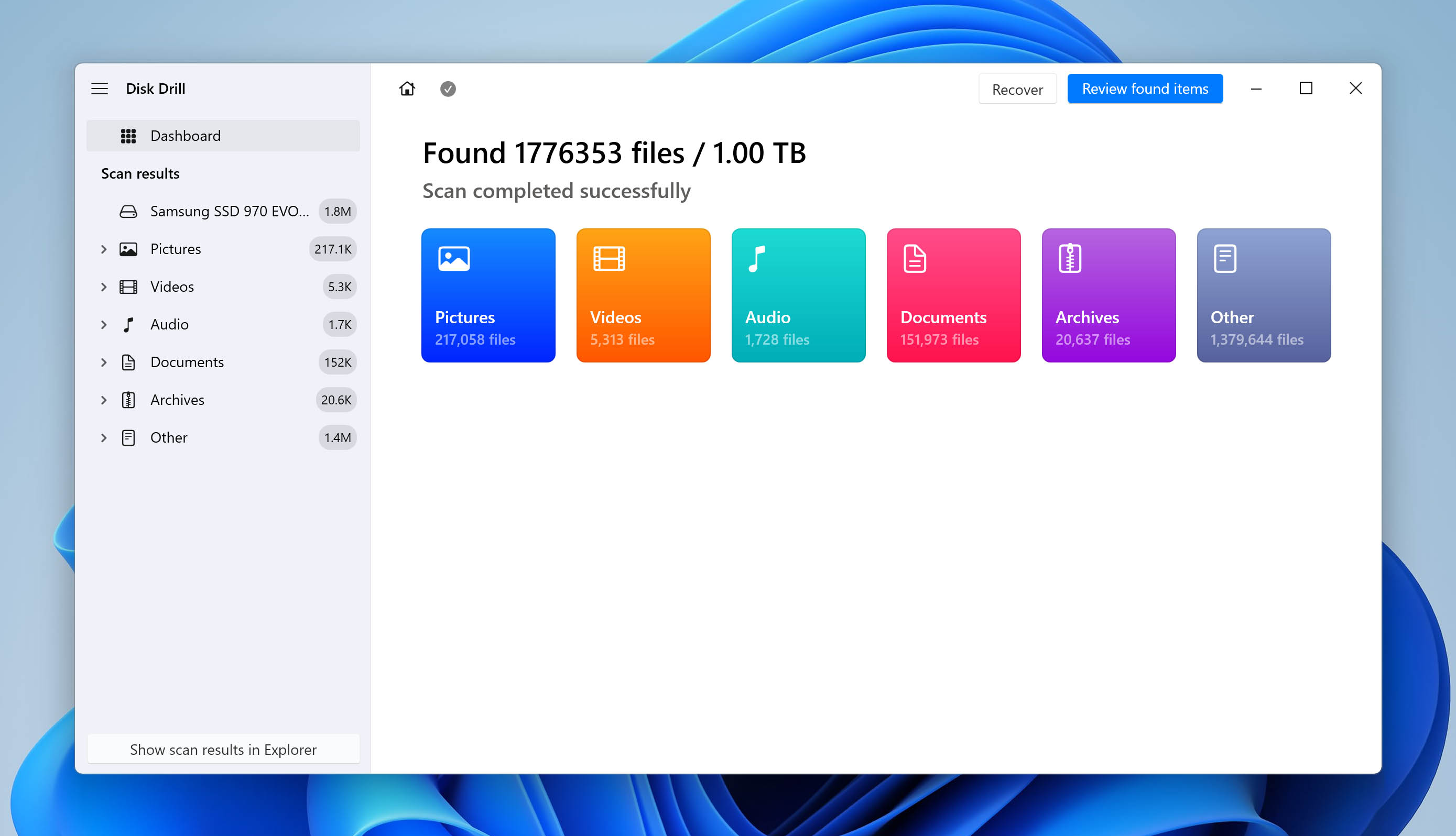Click the Pictures category icon
This screenshot has height=836, width=1456.
453,259
